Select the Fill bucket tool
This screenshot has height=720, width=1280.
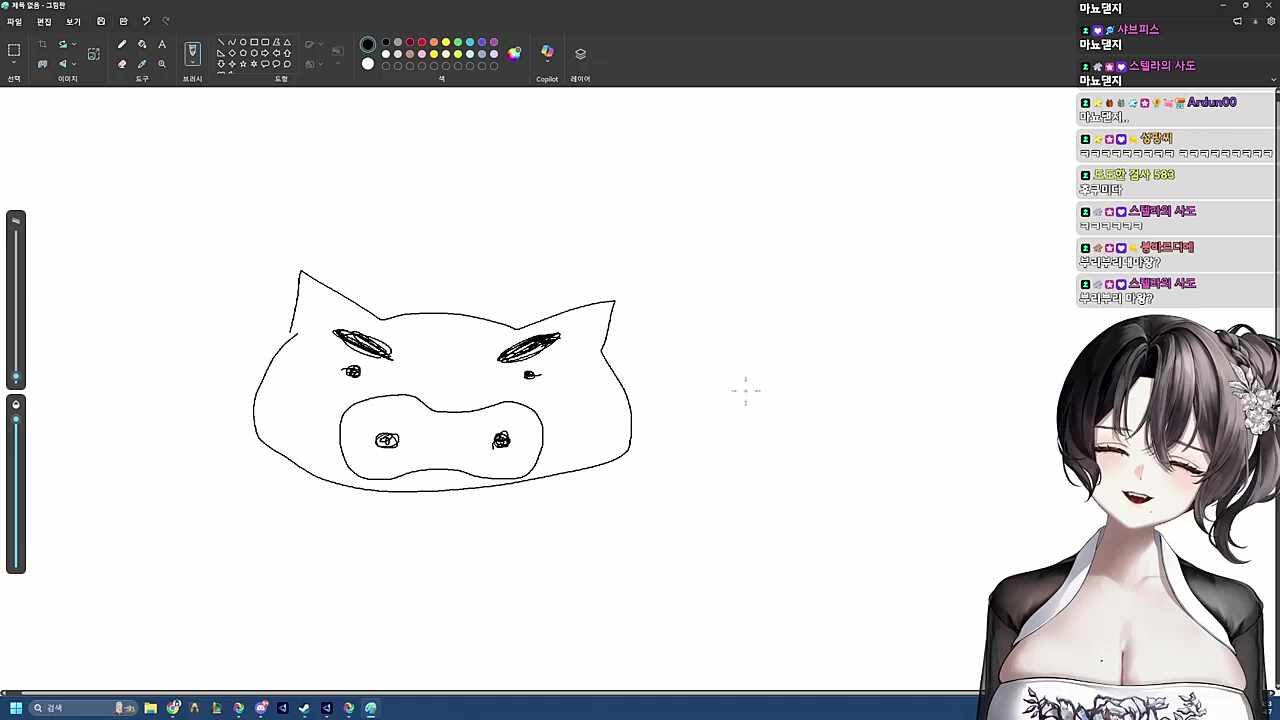[142, 44]
